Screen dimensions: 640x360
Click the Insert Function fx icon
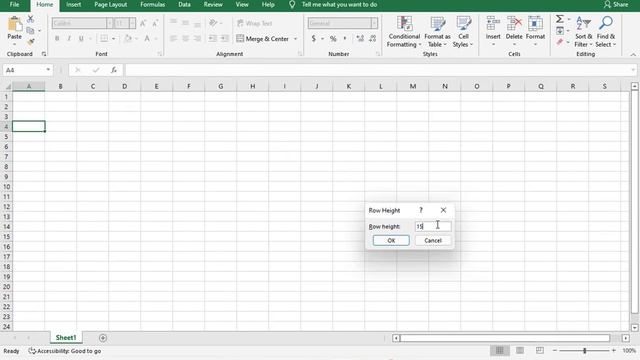coord(114,70)
